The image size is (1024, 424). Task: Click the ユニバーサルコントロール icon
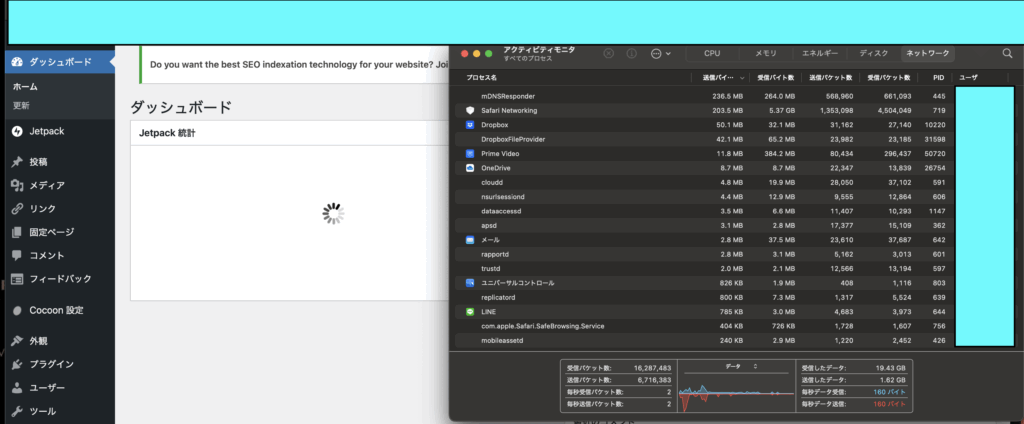click(470, 283)
